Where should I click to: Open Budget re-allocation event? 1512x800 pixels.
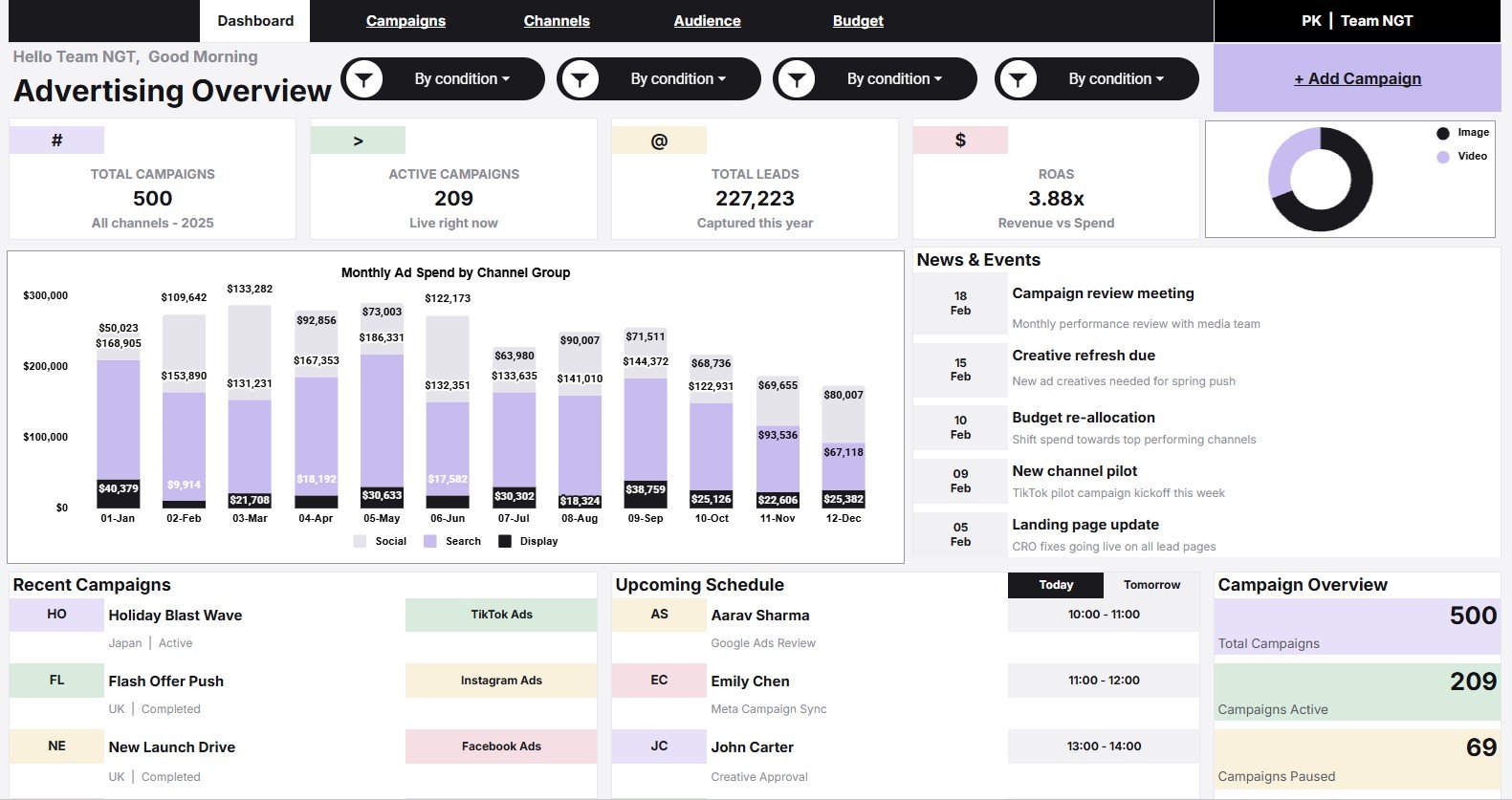pyautogui.click(x=1084, y=418)
